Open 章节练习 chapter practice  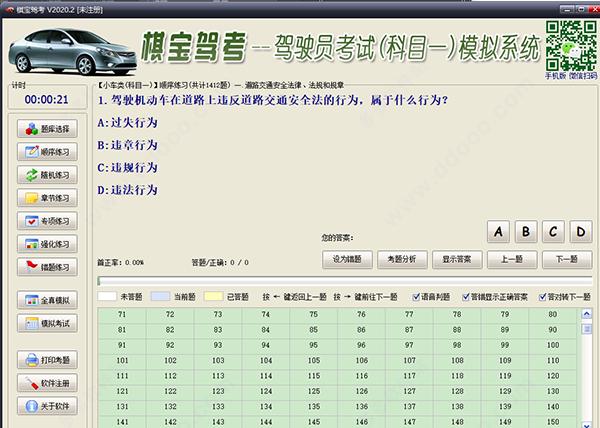pos(47,199)
